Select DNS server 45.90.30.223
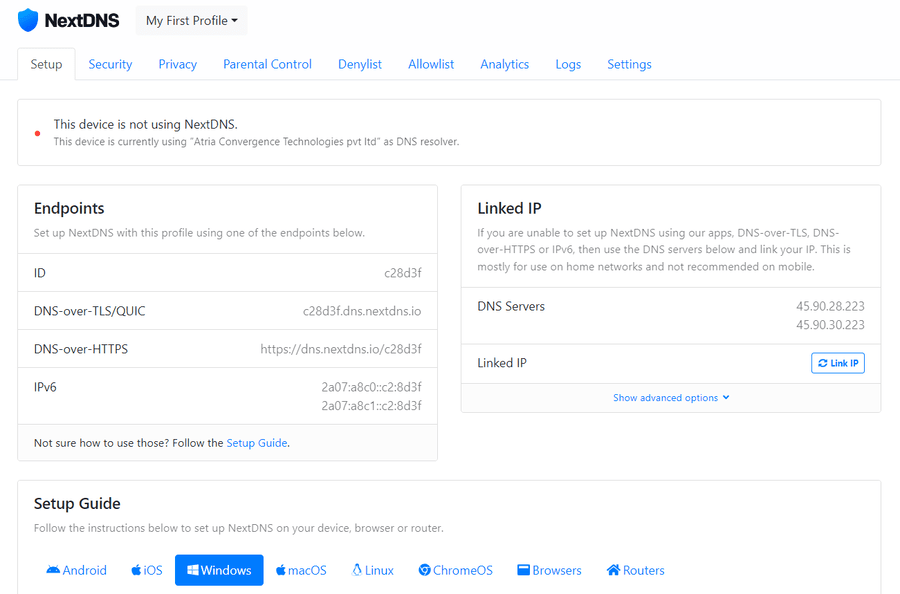This screenshot has height=594, width=900. pos(830,325)
